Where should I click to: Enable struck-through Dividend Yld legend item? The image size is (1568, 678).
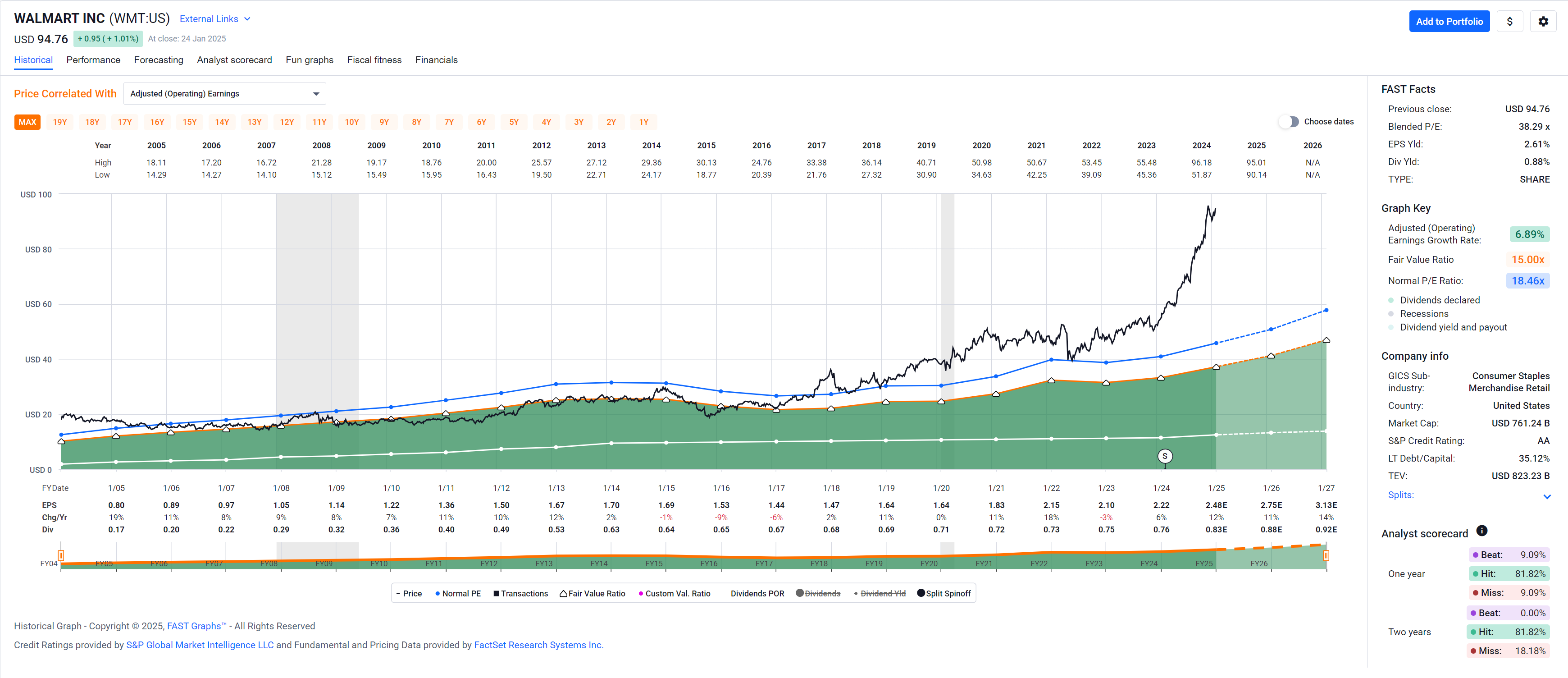[x=880, y=593]
